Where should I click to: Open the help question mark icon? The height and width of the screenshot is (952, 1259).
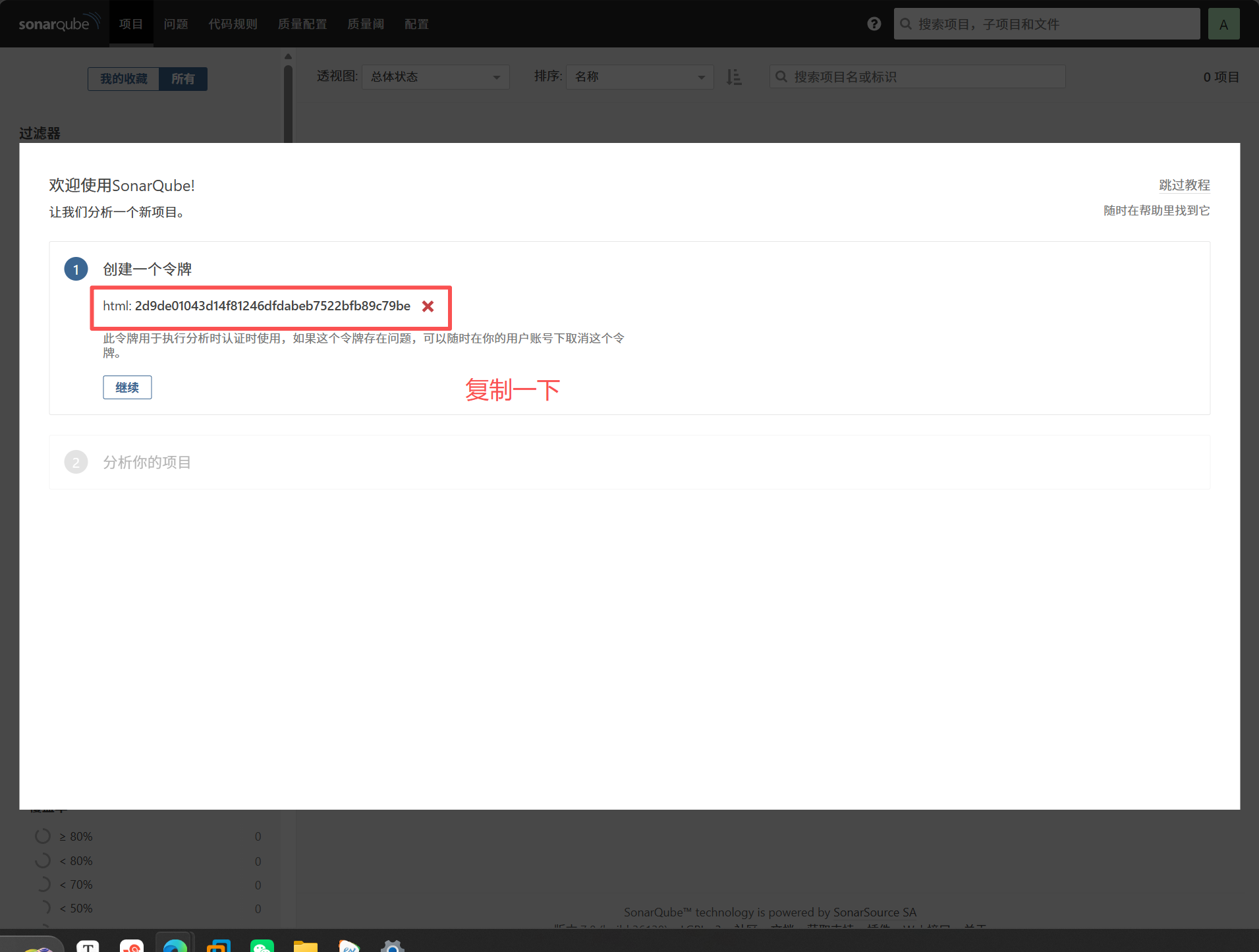click(874, 24)
